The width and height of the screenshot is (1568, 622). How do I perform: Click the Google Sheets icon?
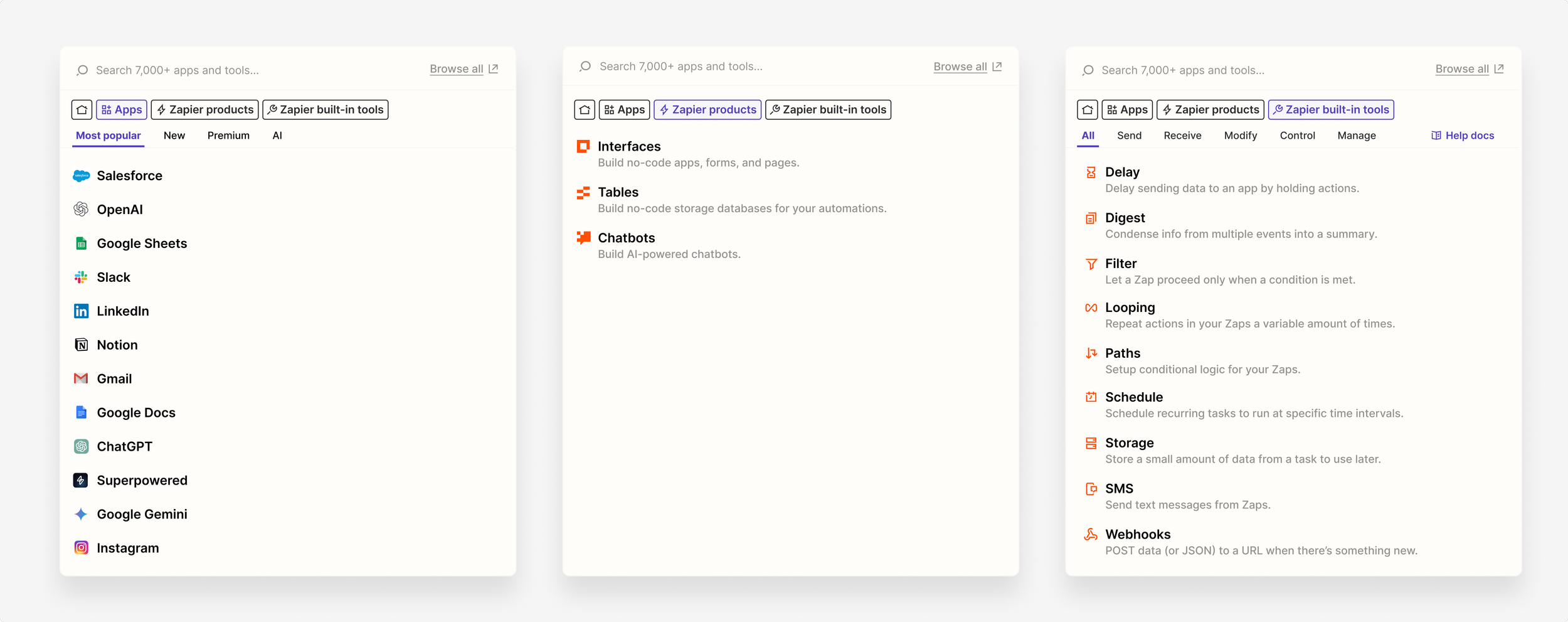(x=81, y=244)
